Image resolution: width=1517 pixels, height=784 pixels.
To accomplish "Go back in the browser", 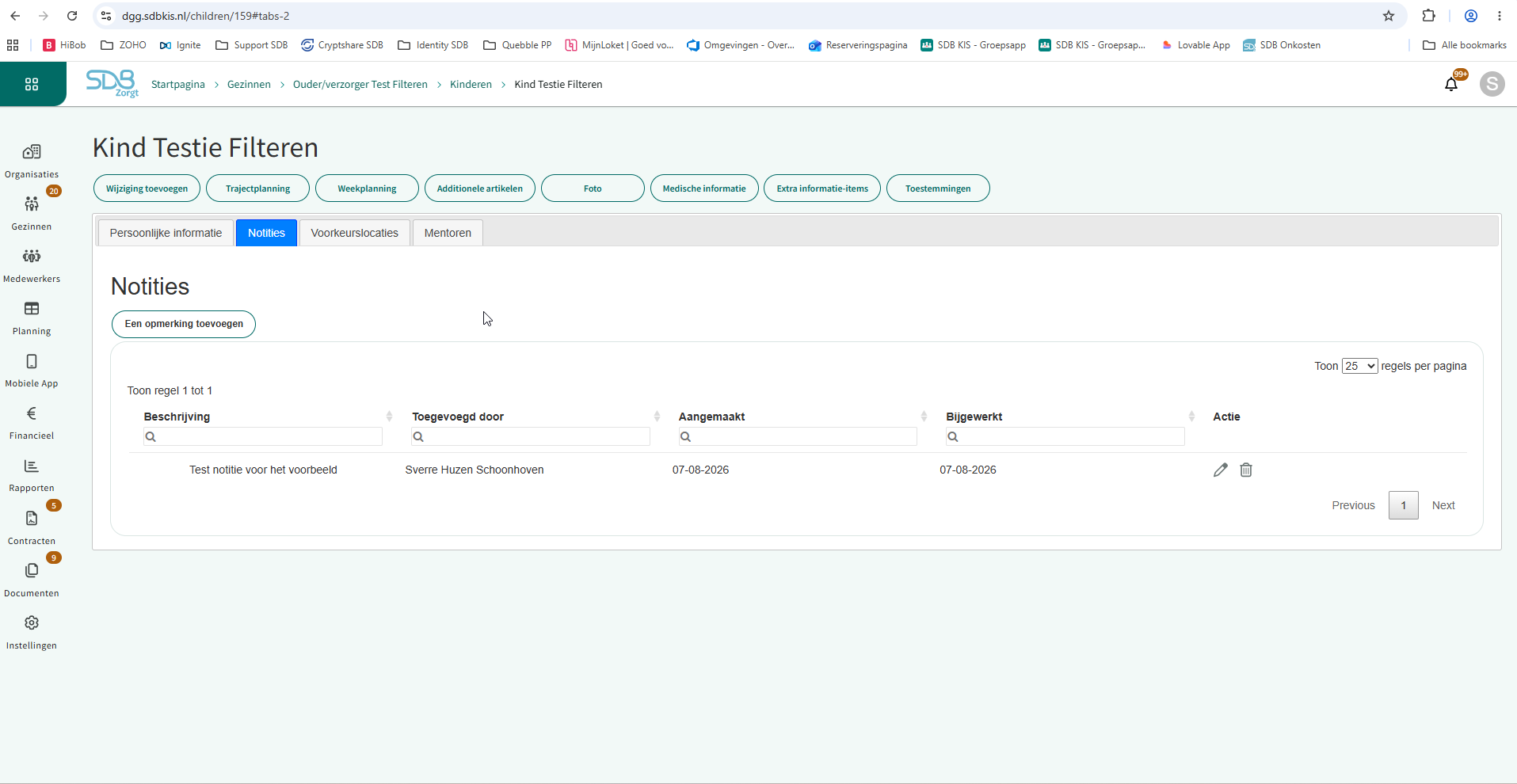I will (x=15, y=16).
